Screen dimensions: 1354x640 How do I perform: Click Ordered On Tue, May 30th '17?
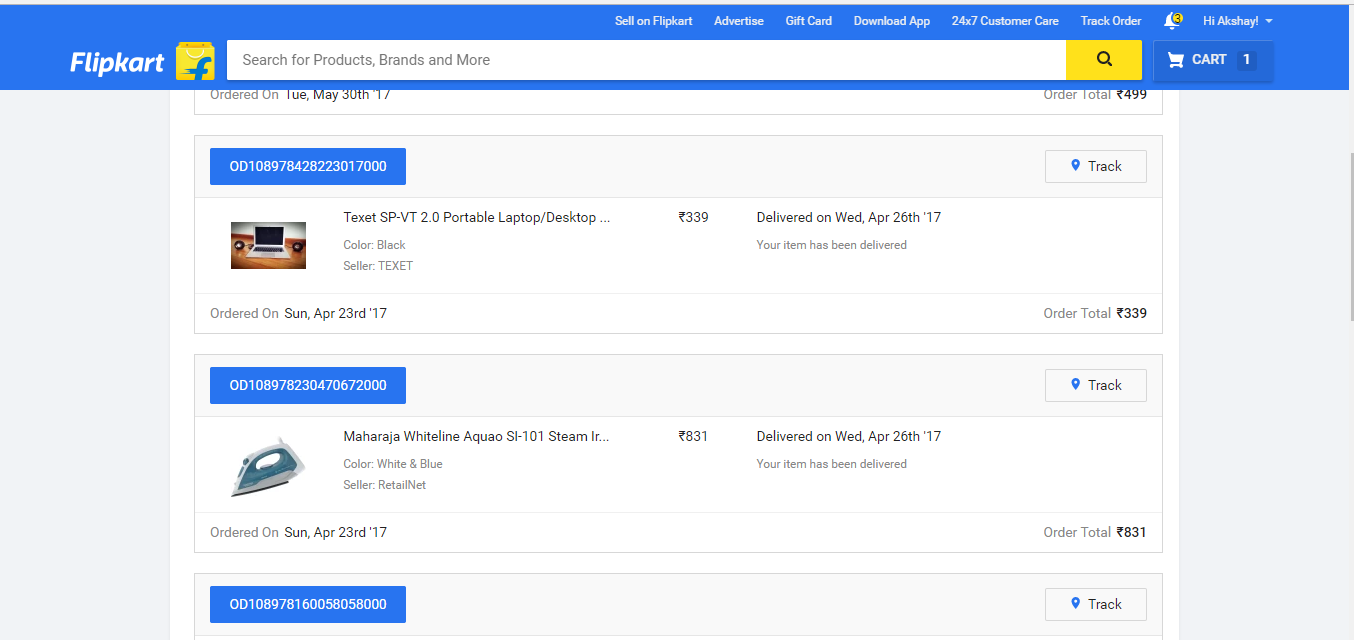point(300,94)
